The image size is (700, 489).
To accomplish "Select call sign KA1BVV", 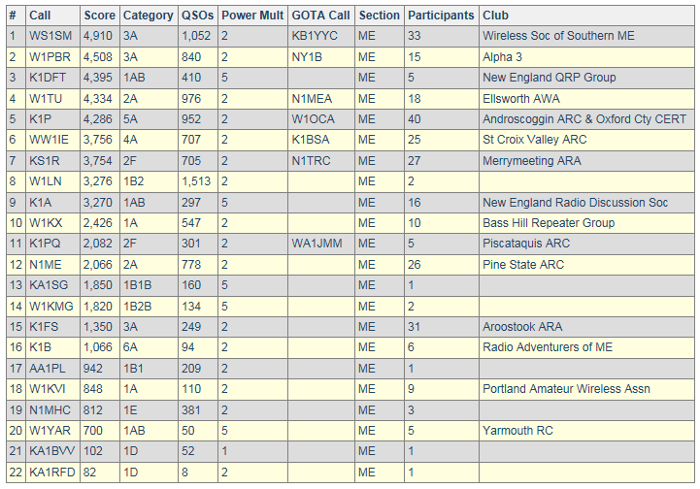I will click(52, 451).
